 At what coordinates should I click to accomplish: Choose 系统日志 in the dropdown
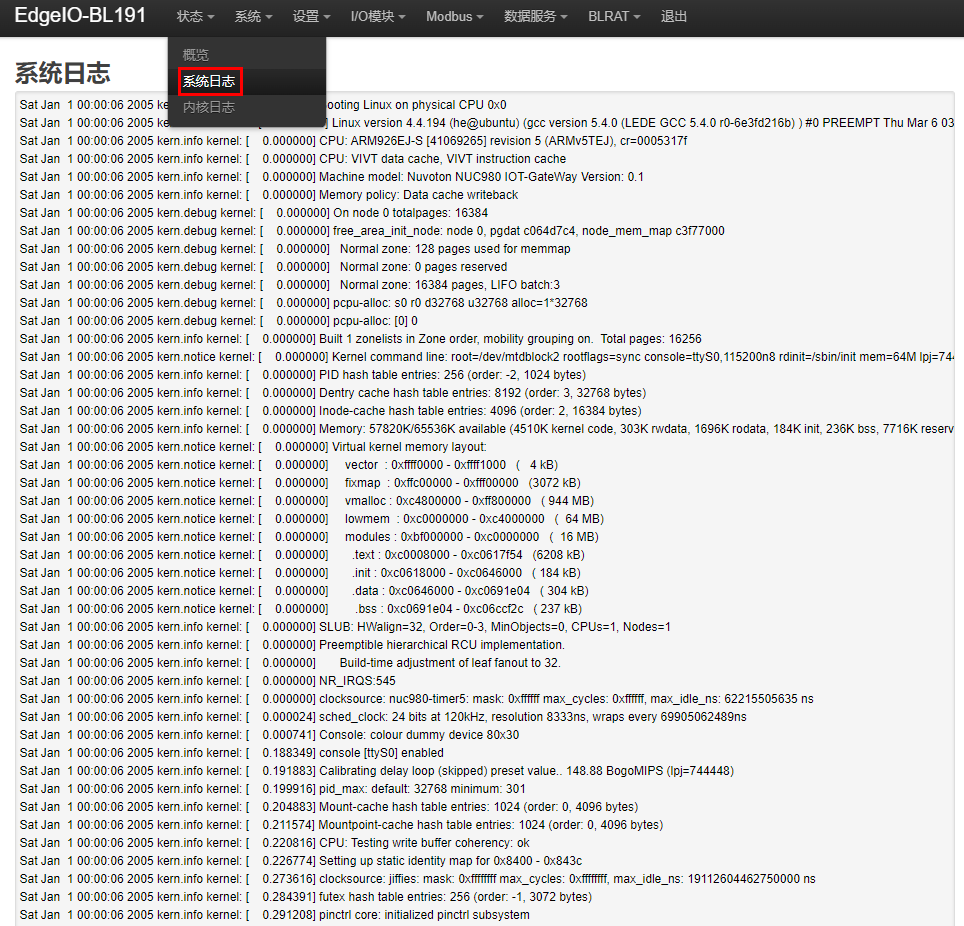[209, 81]
